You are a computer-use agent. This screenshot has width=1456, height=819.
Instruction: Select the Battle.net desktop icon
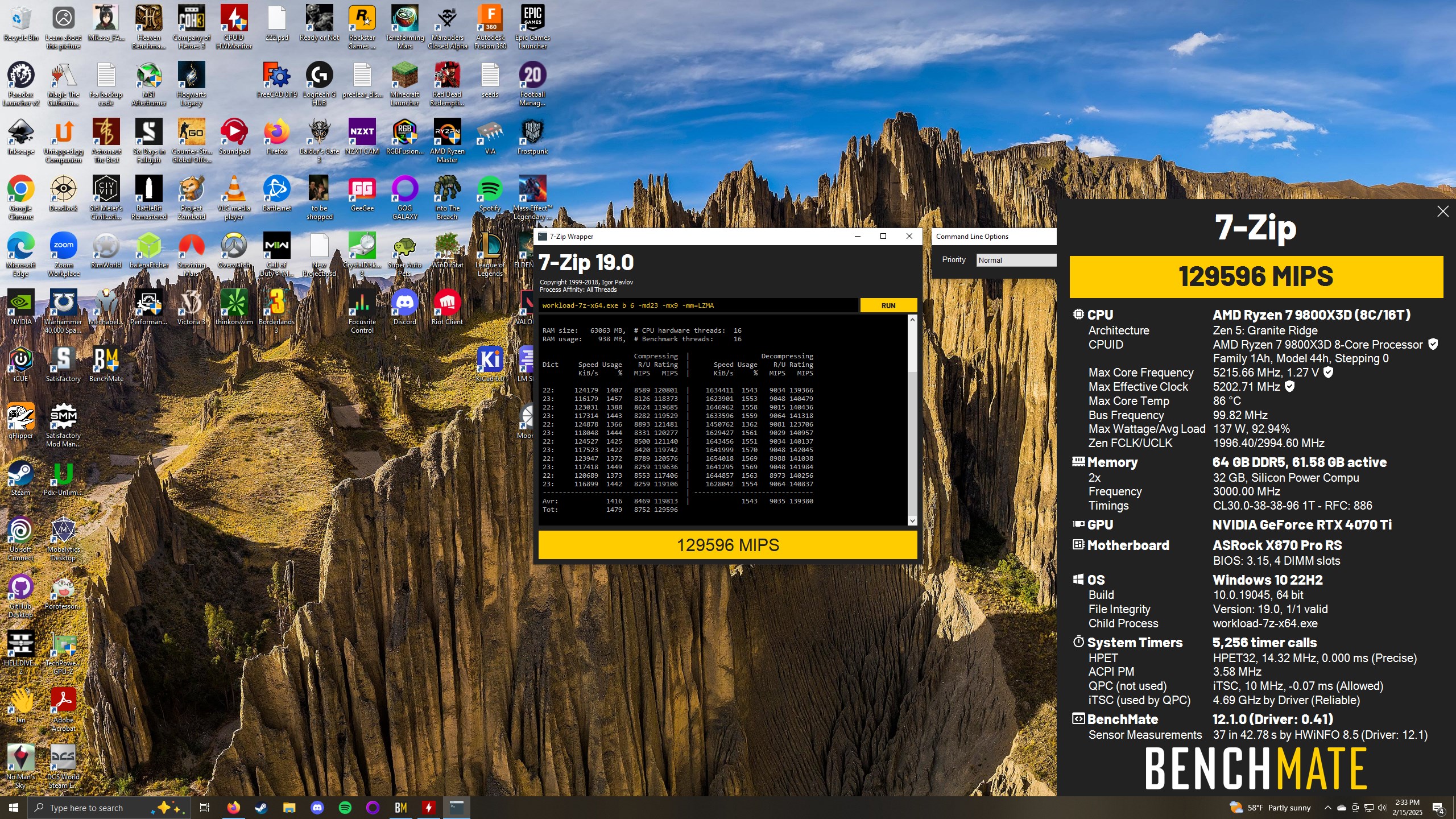[276, 194]
